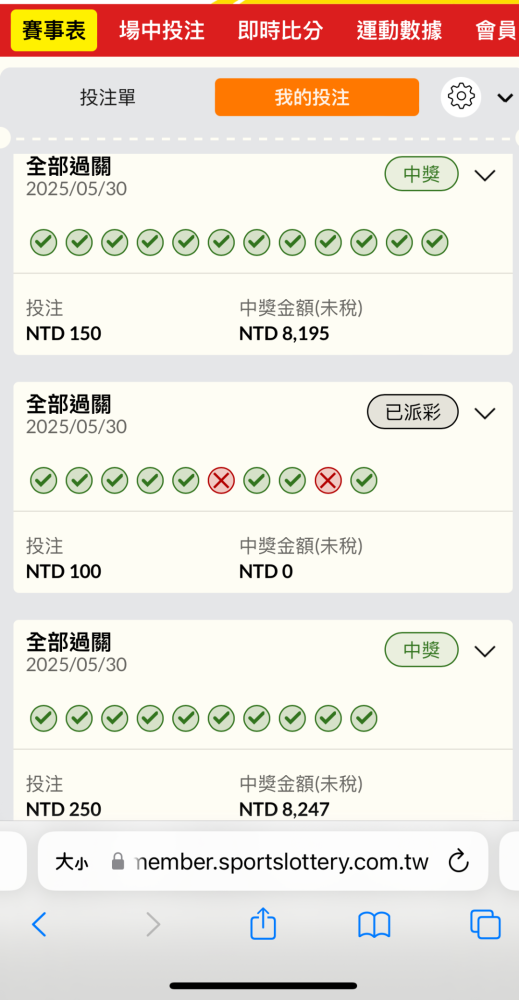Open dropdown arrow beside settings gear
The width and height of the screenshot is (519, 1000).
tap(505, 98)
